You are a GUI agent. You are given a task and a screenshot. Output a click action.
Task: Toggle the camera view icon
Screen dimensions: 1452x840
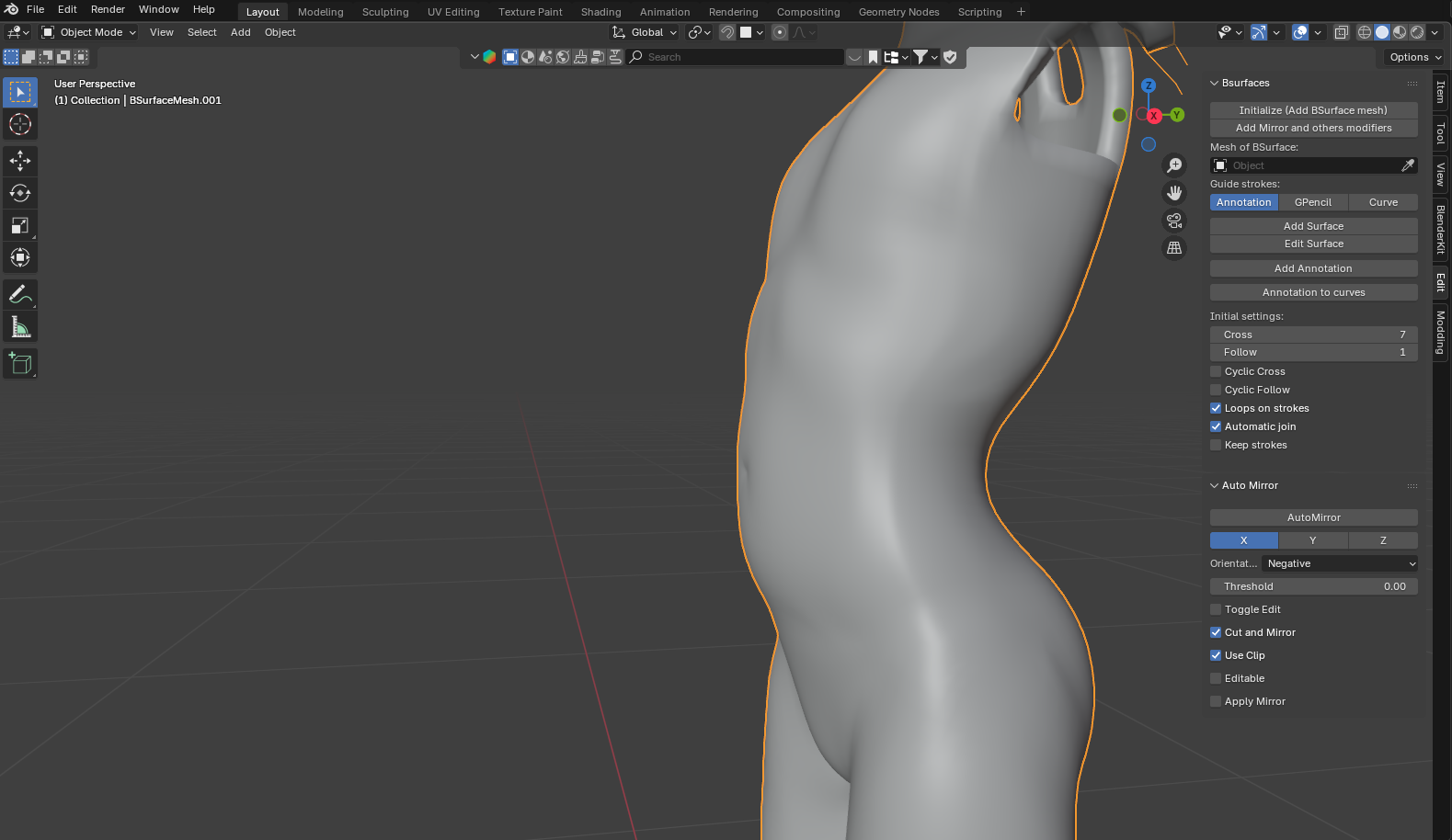(1174, 221)
